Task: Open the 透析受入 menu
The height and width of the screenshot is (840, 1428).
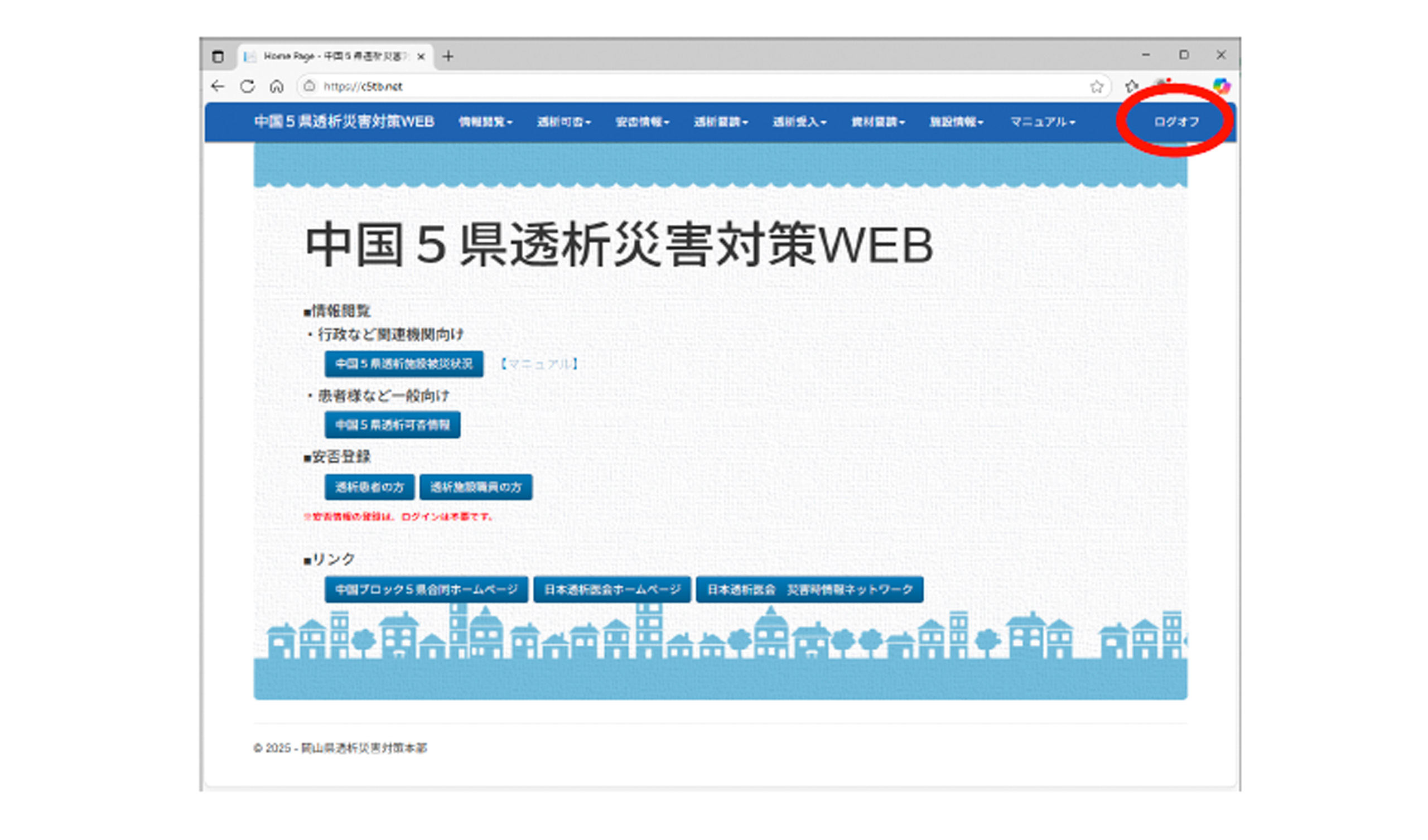Action: click(x=799, y=122)
